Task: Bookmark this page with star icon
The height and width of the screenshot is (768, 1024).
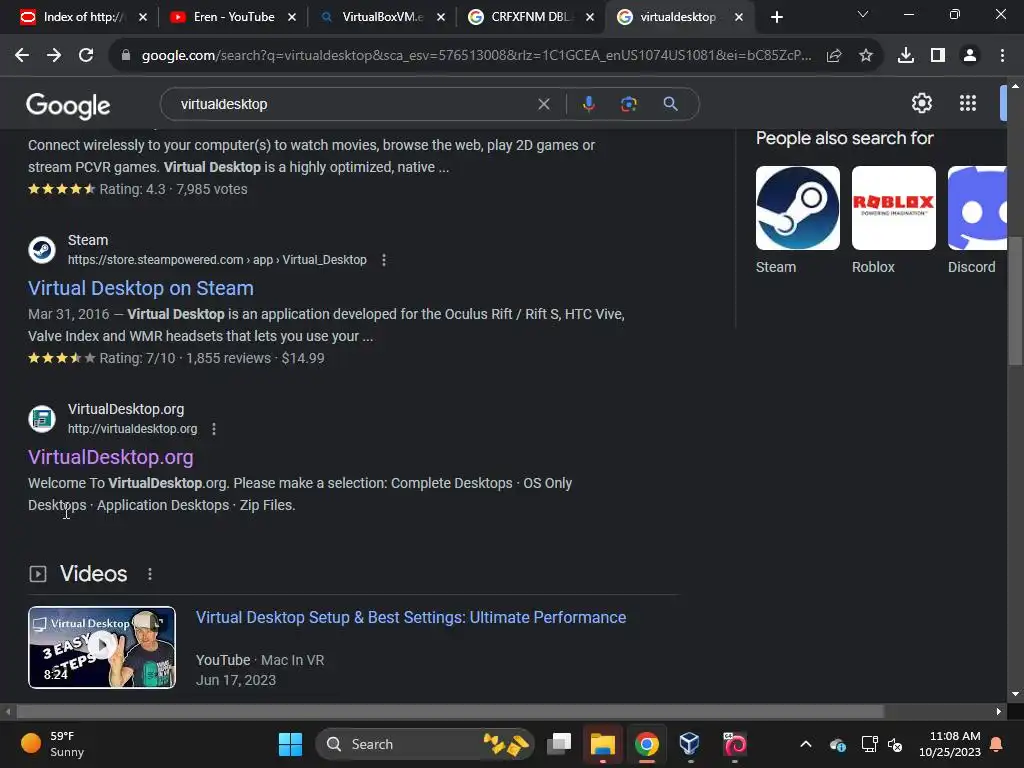Action: tap(866, 56)
